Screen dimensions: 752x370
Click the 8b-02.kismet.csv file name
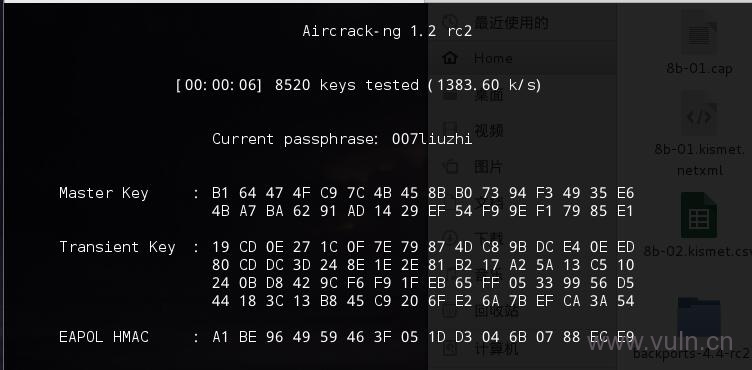[x=698, y=251]
